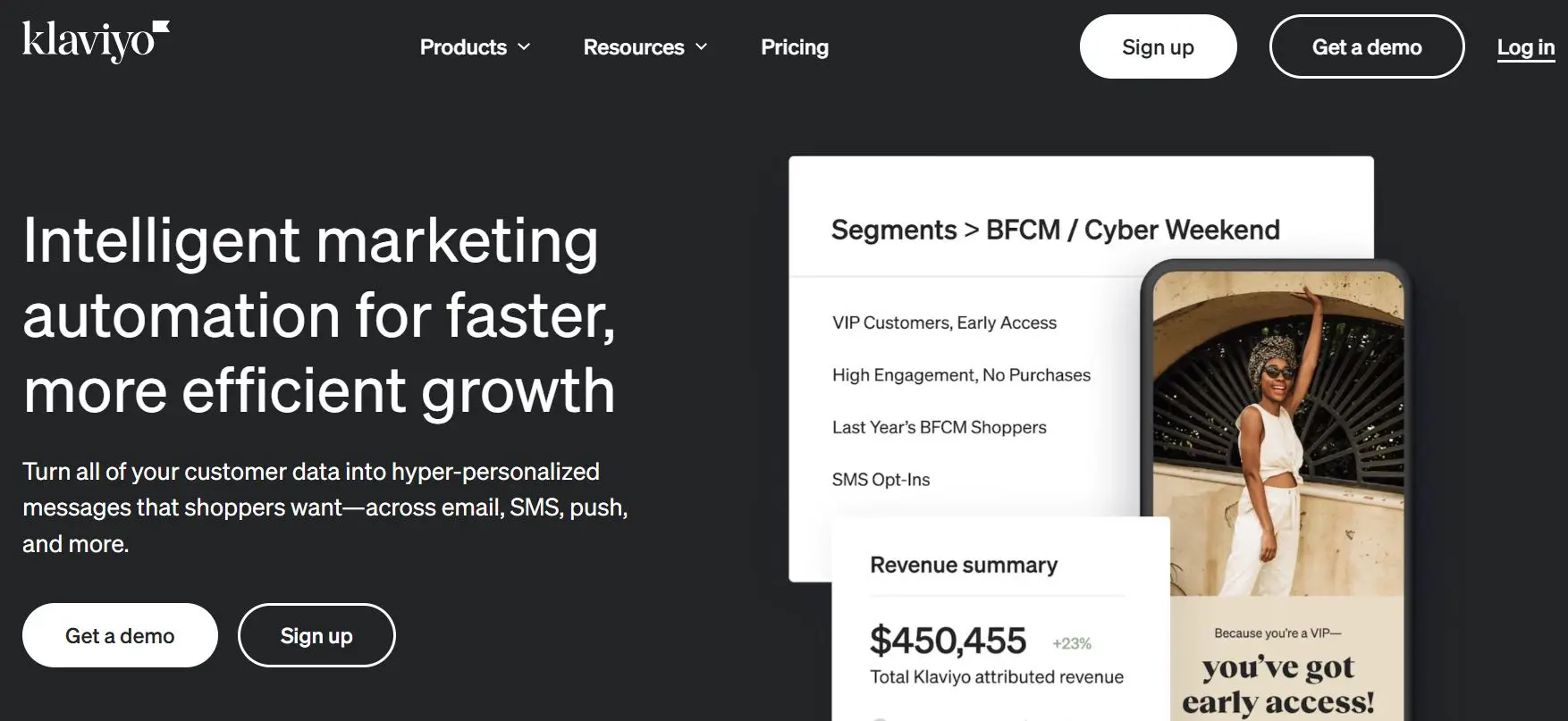Viewport: 1568px width, 721px height.
Task: Expand the Products chevron arrow
Action: 524,46
